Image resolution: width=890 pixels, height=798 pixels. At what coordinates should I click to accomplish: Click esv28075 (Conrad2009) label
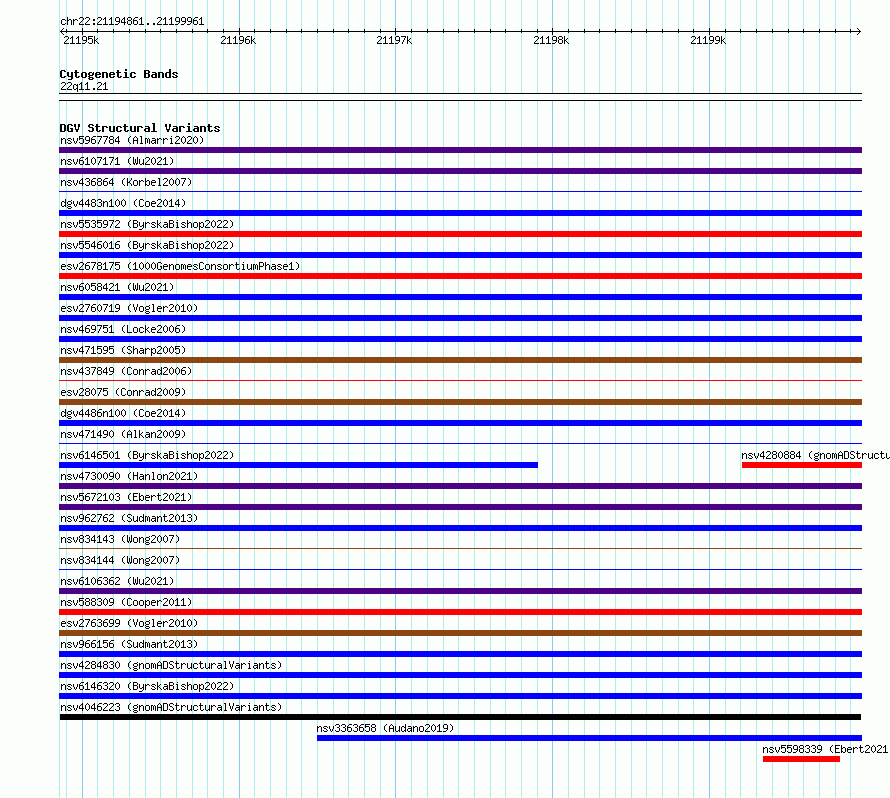[x=123, y=392]
